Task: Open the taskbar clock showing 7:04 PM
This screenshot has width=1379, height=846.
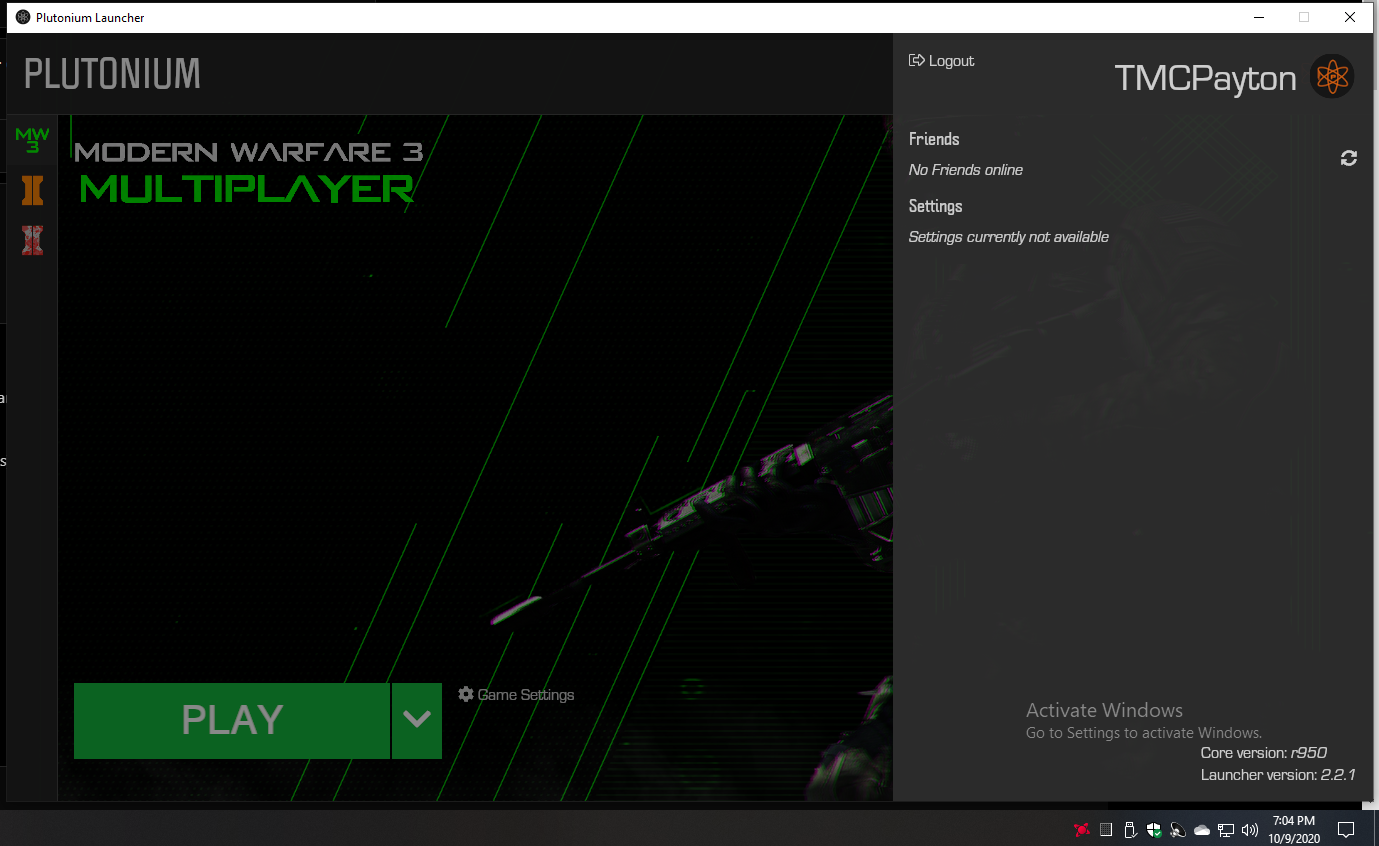Action: pos(1294,829)
